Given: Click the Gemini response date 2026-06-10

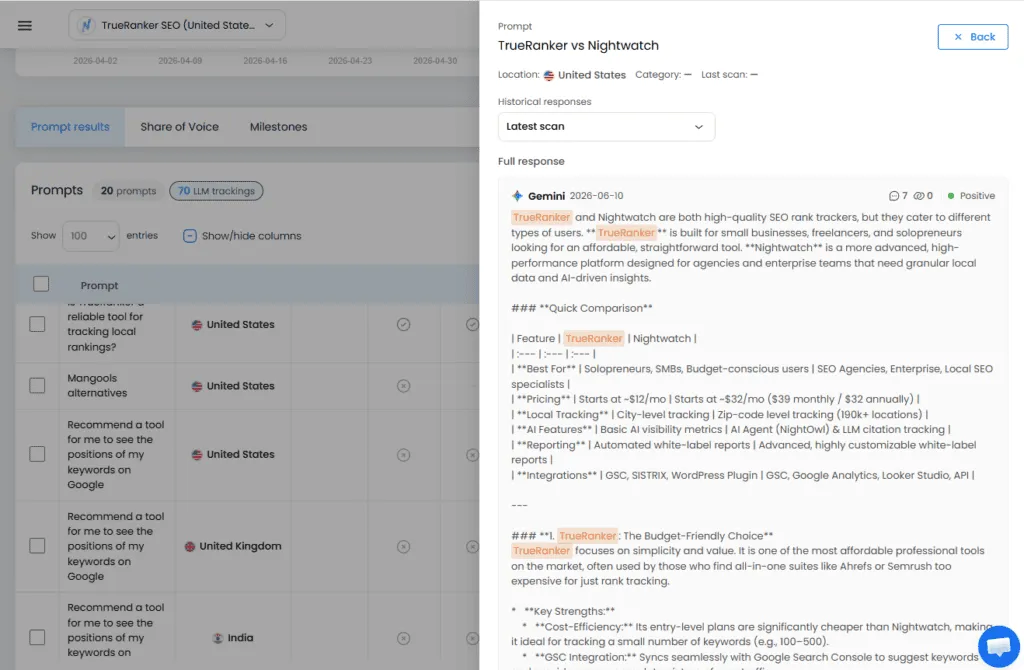Looking at the screenshot, I should [x=596, y=196].
